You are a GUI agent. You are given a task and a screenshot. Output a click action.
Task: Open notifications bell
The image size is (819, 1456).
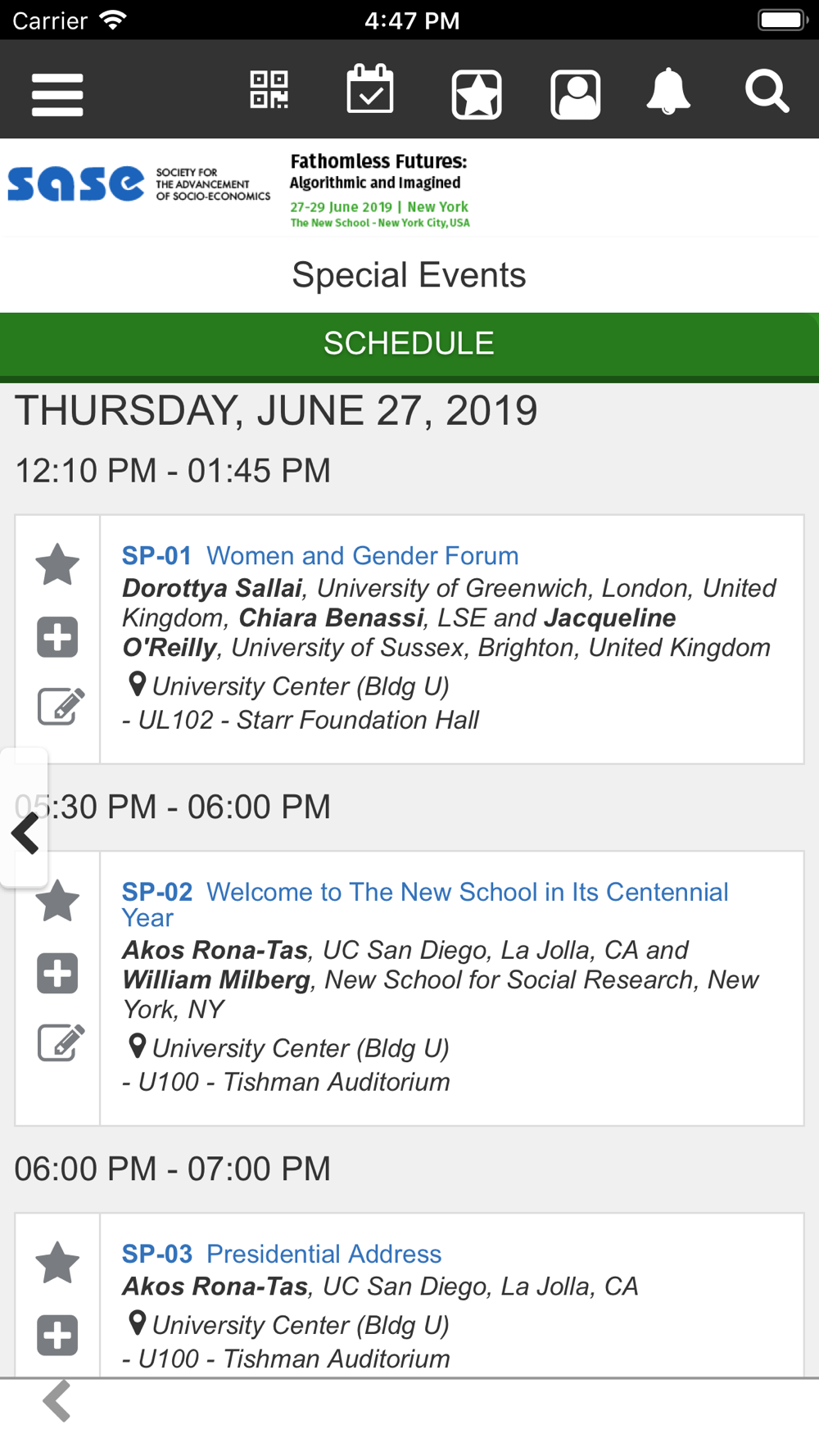coord(668,91)
